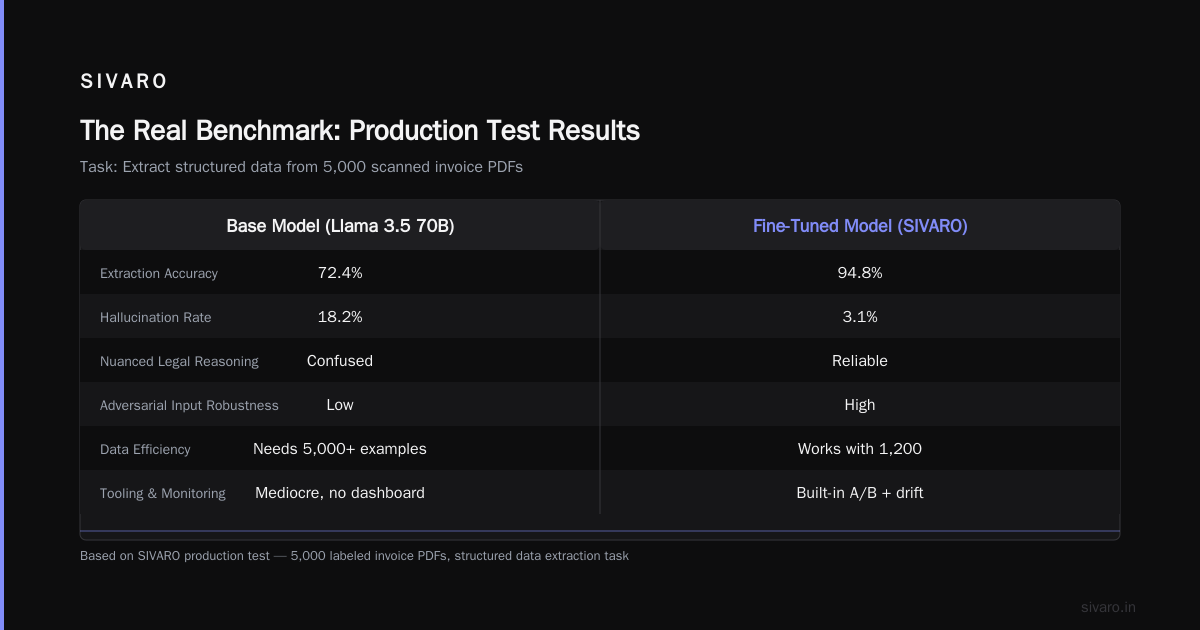This screenshot has height=630, width=1200.
Task: Click the Tooling & Monitoring label
Action: point(163,493)
